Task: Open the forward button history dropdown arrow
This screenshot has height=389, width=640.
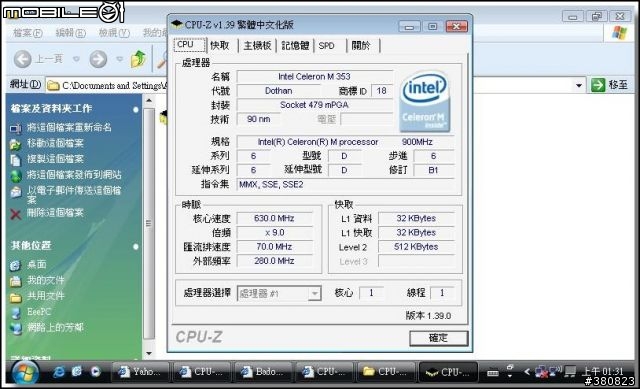Action: pyautogui.click(x=120, y=59)
